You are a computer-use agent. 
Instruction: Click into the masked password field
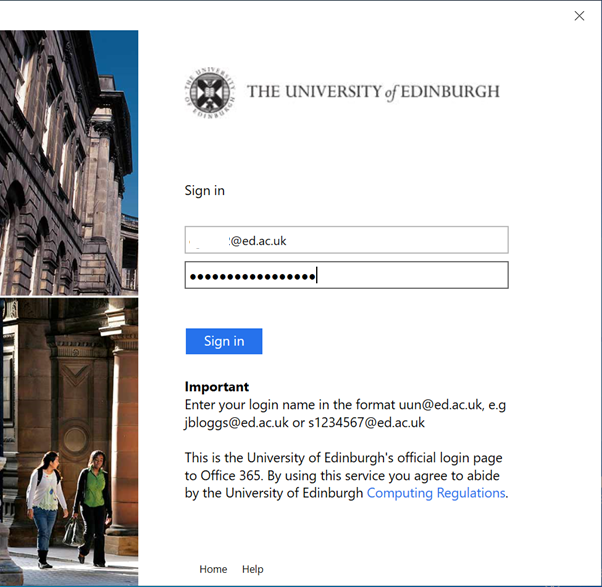(x=346, y=275)
